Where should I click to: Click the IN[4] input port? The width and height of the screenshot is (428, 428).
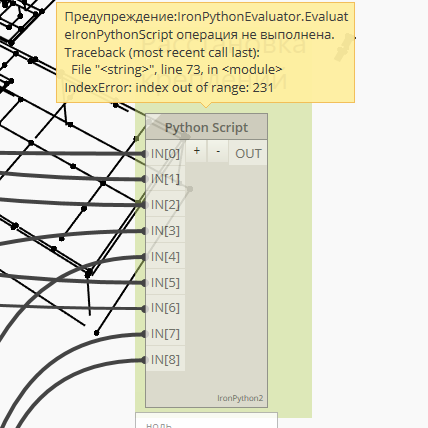coord(165,257)
